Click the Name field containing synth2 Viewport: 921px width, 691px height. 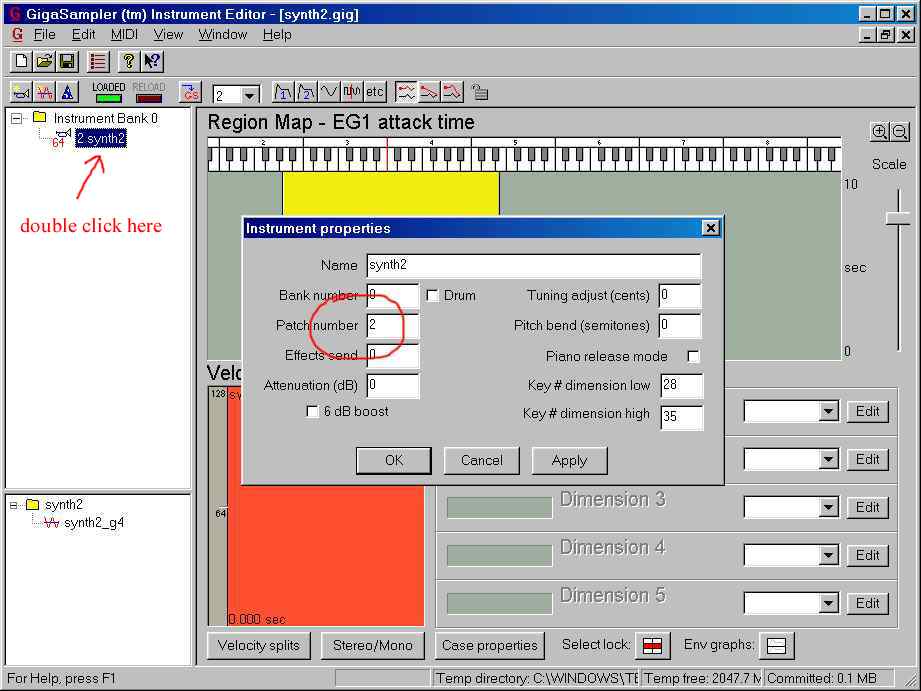click(x=534, y=266)
